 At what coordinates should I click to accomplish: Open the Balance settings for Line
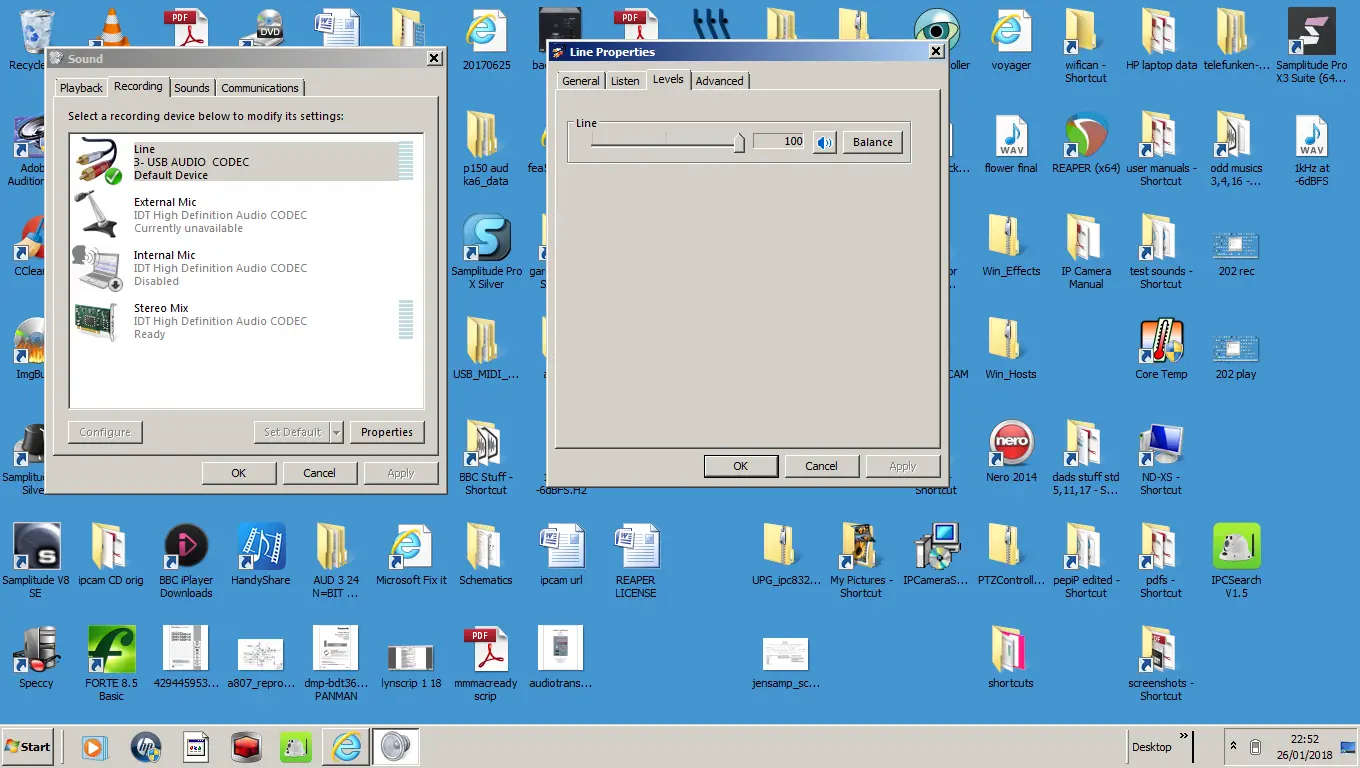point(872,142)
